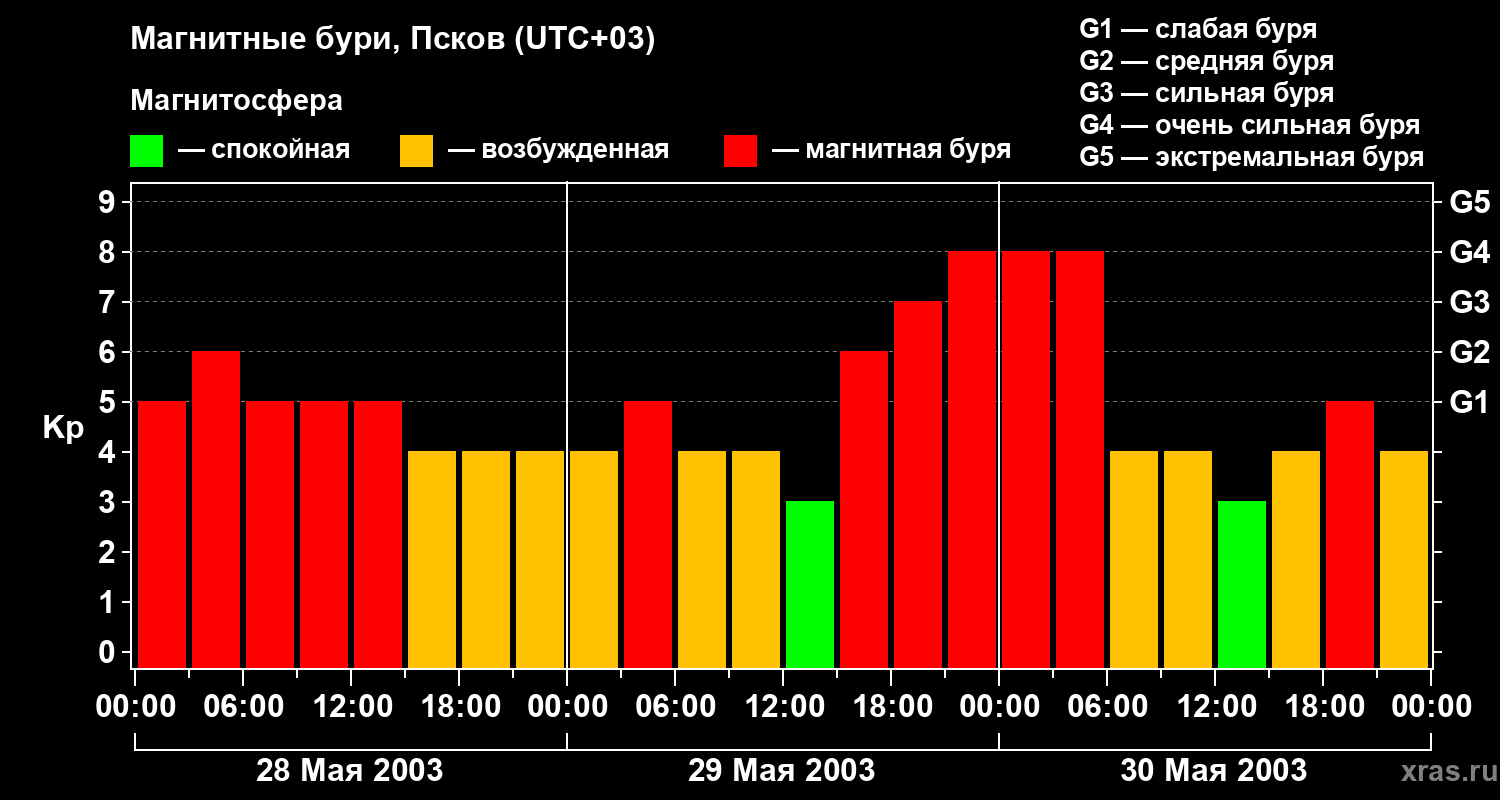The height and width of the screenshot is (800, 1500).
Task: Click the 'G5' label on the right scale
Action: click(1469, 202)
